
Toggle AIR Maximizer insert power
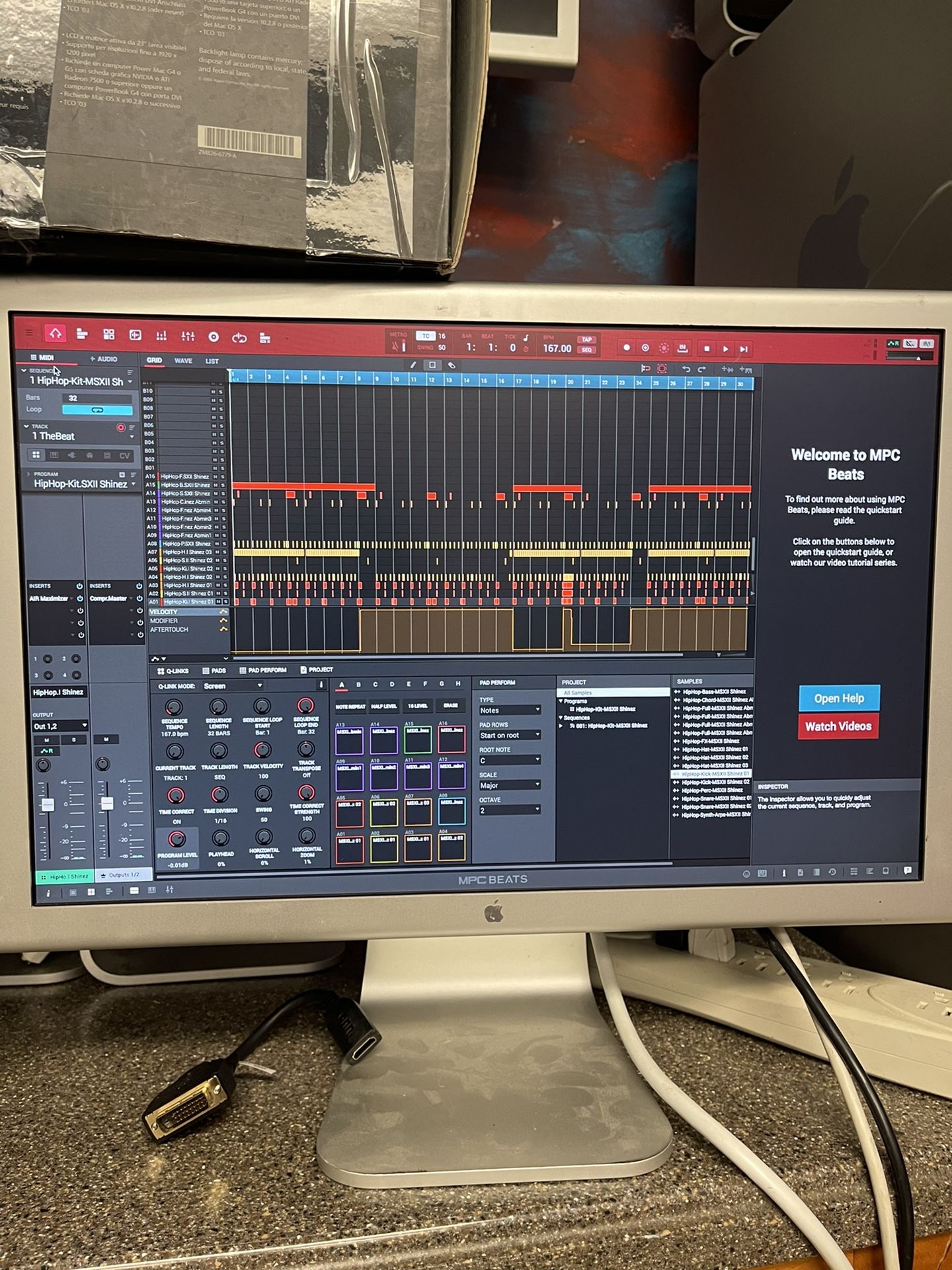point(80,599)
